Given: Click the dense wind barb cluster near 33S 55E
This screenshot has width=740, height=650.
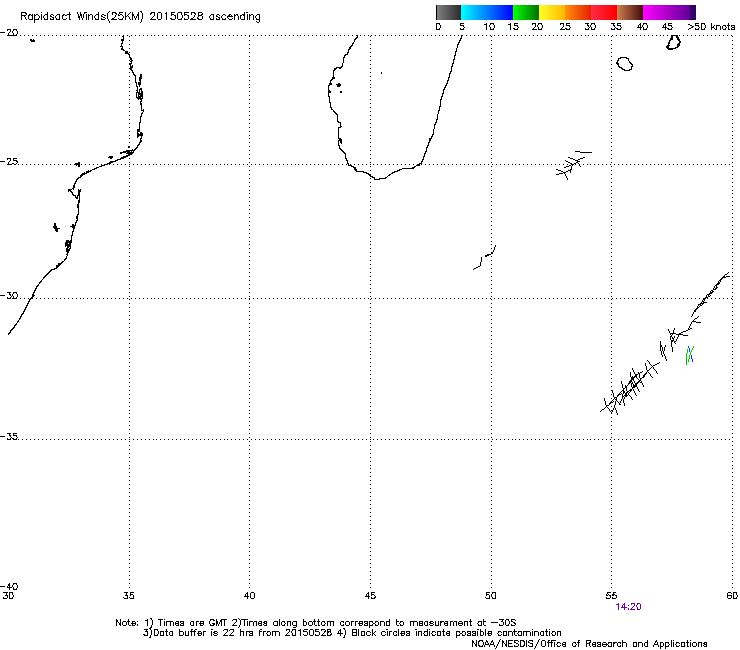Looking at the screenshot, I should tap(630, 387).
